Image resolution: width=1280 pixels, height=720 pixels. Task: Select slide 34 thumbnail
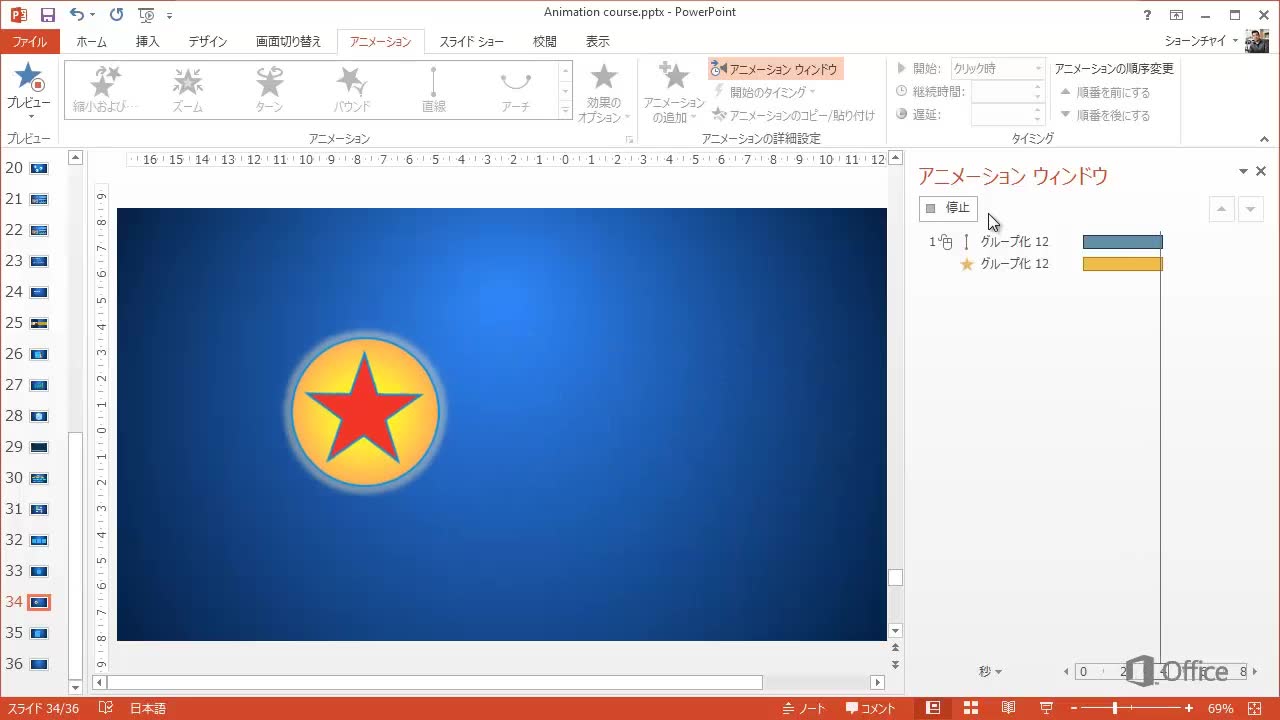click(39, 602)
